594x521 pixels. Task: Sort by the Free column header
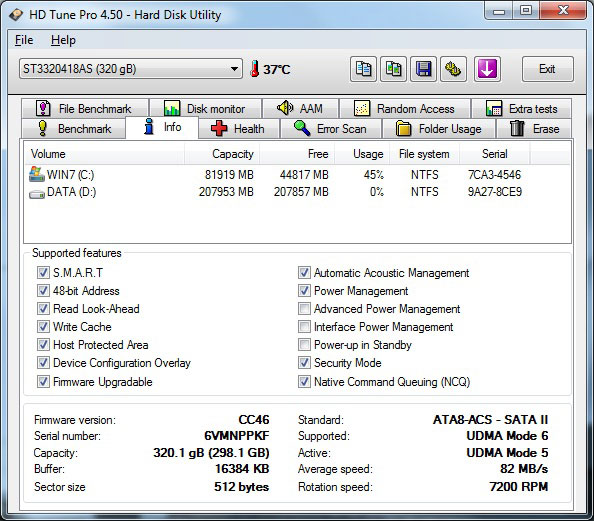297,154
